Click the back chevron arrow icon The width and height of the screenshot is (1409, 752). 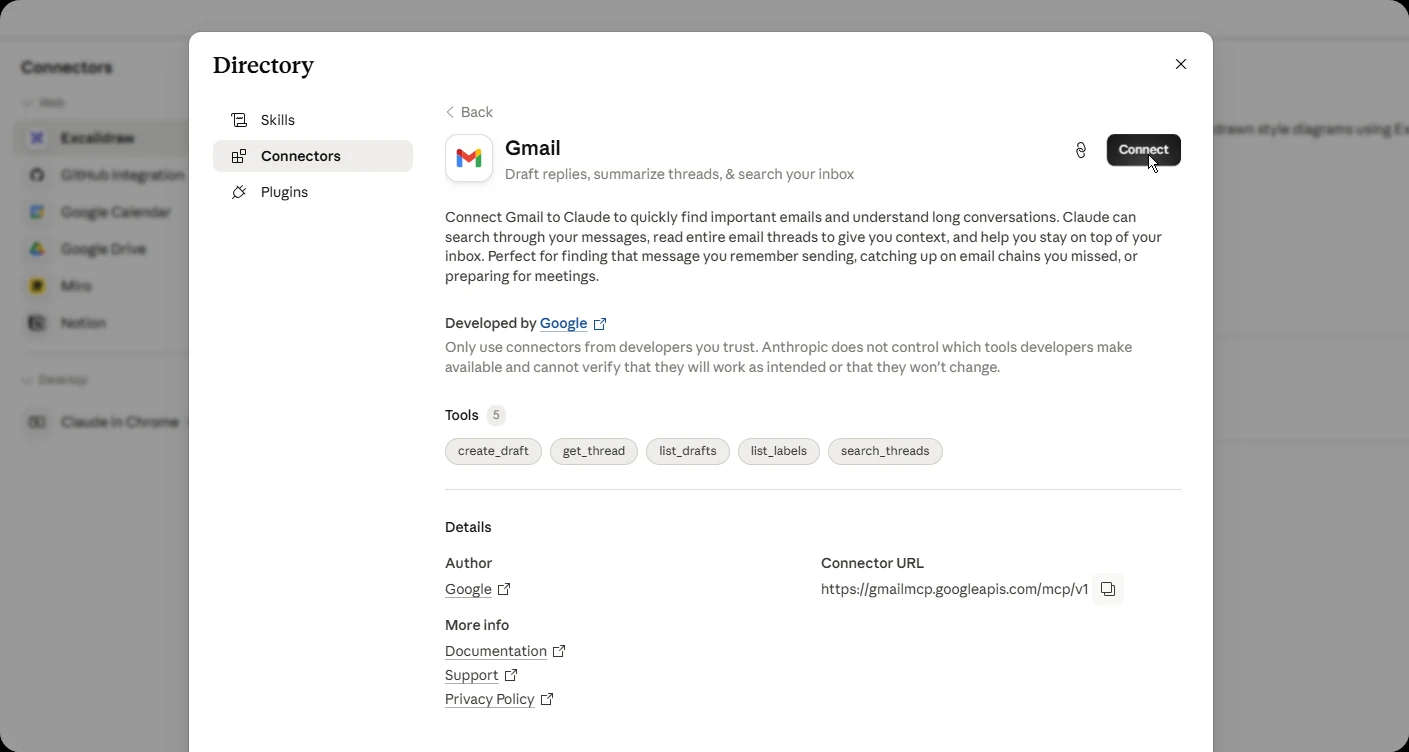point(450,112)
